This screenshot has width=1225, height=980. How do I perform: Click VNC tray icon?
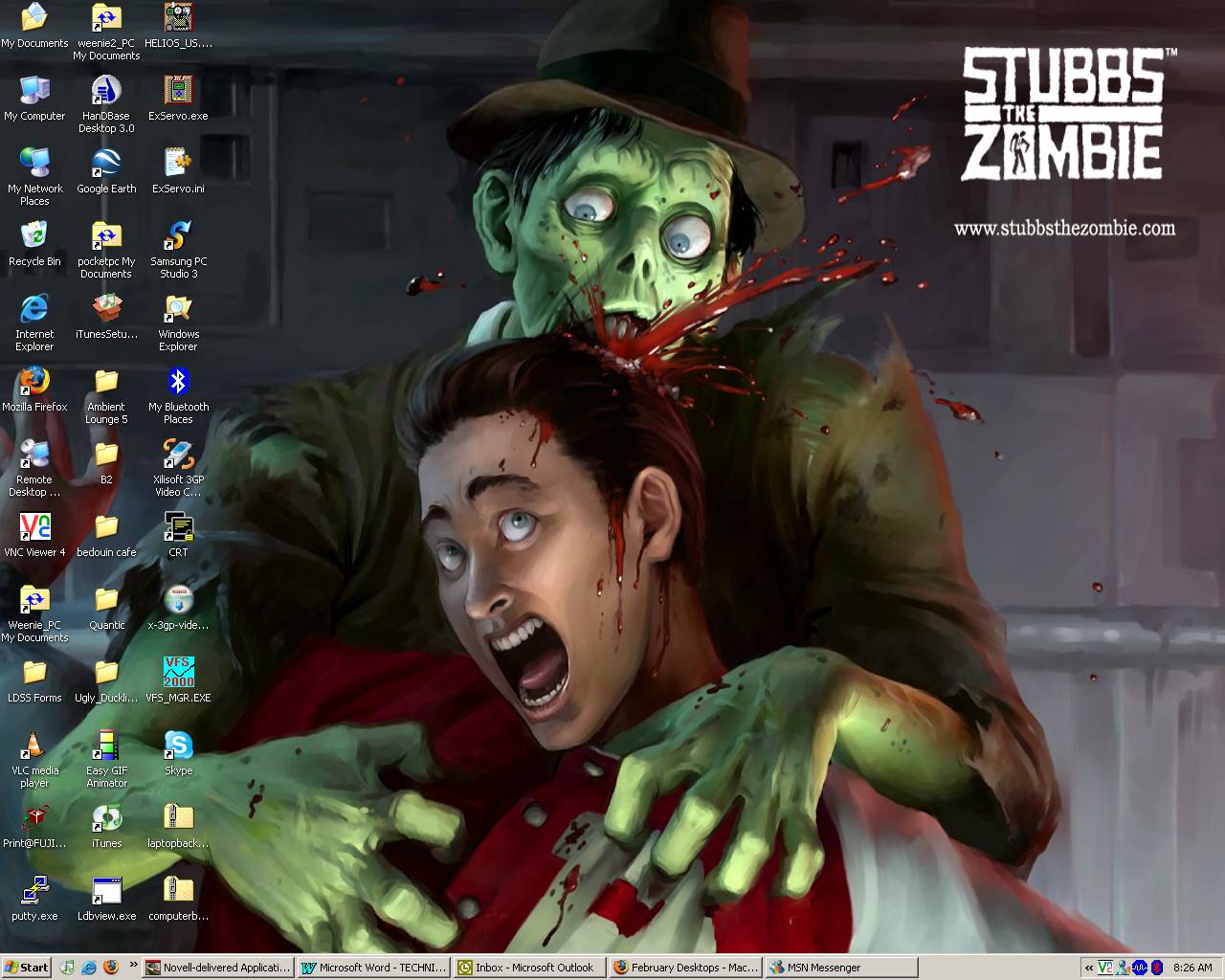tap(1105, 968)
